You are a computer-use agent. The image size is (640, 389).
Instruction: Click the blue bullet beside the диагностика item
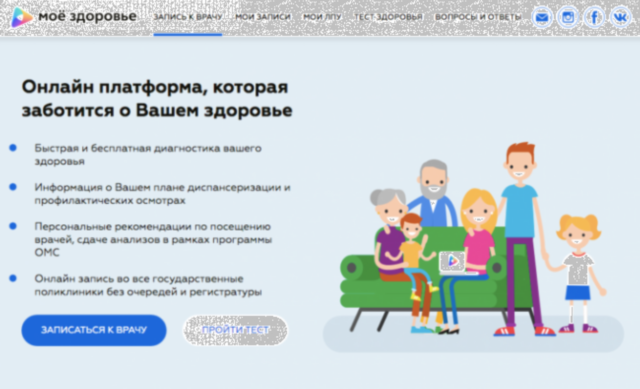coord(13,148)
